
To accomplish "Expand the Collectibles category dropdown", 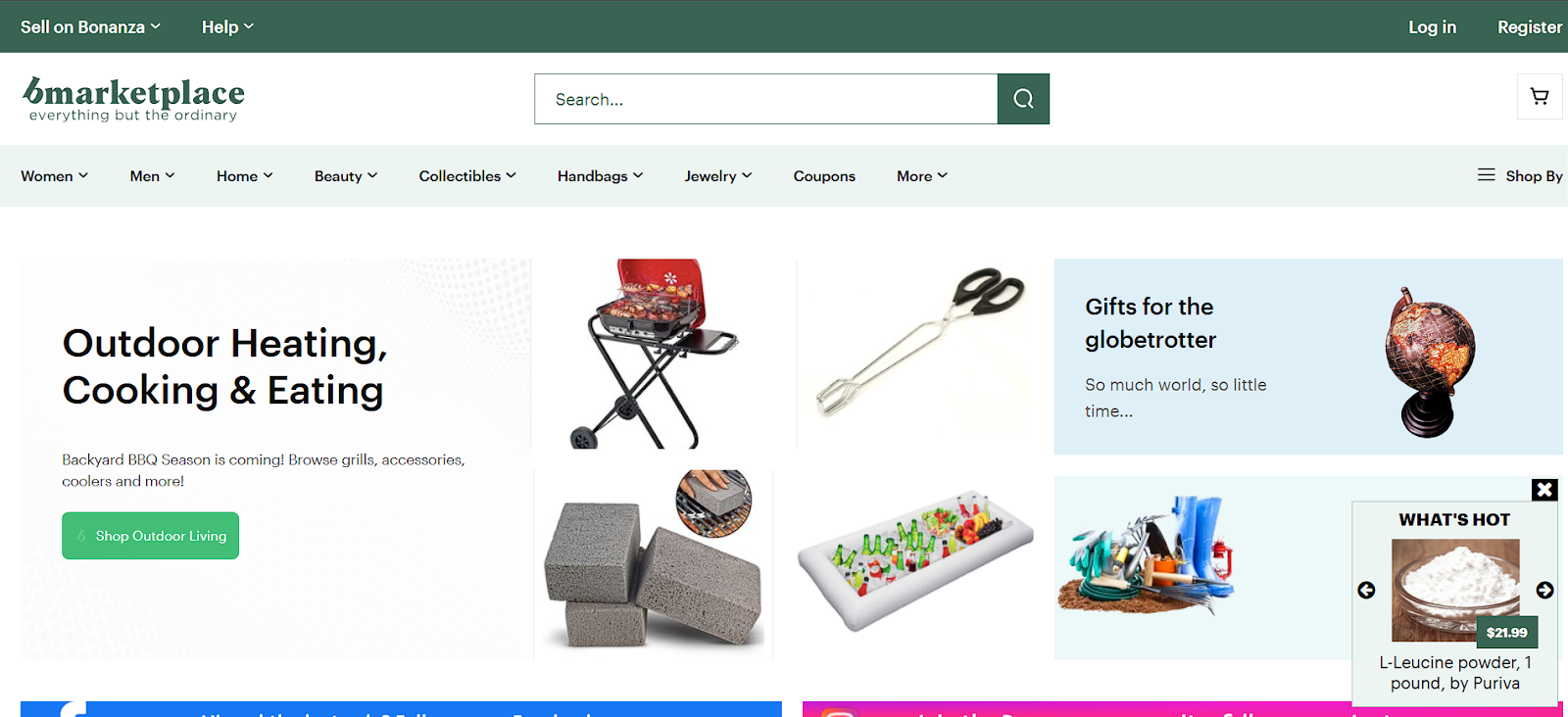I will click(467, 176).
